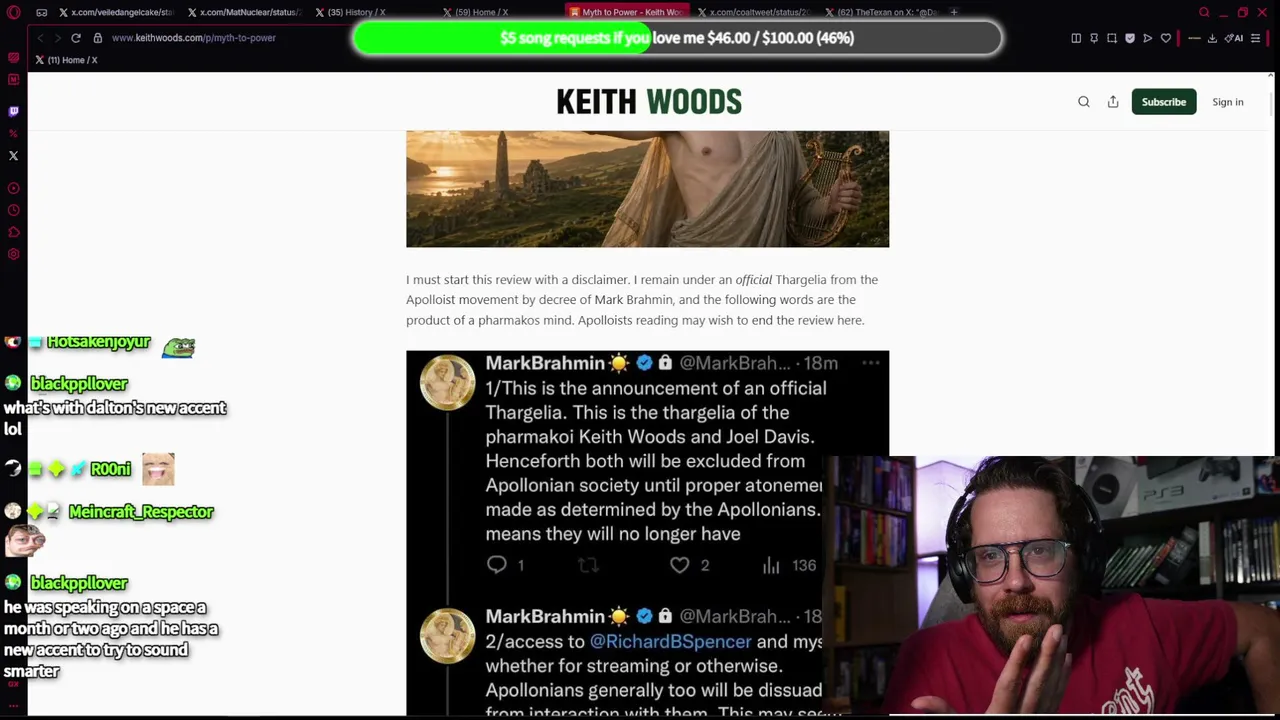This screenshot has height=720, width=1280.
Task: Open MarkBrahmin avatar on second tweet
Action: [x=447, y=636]
